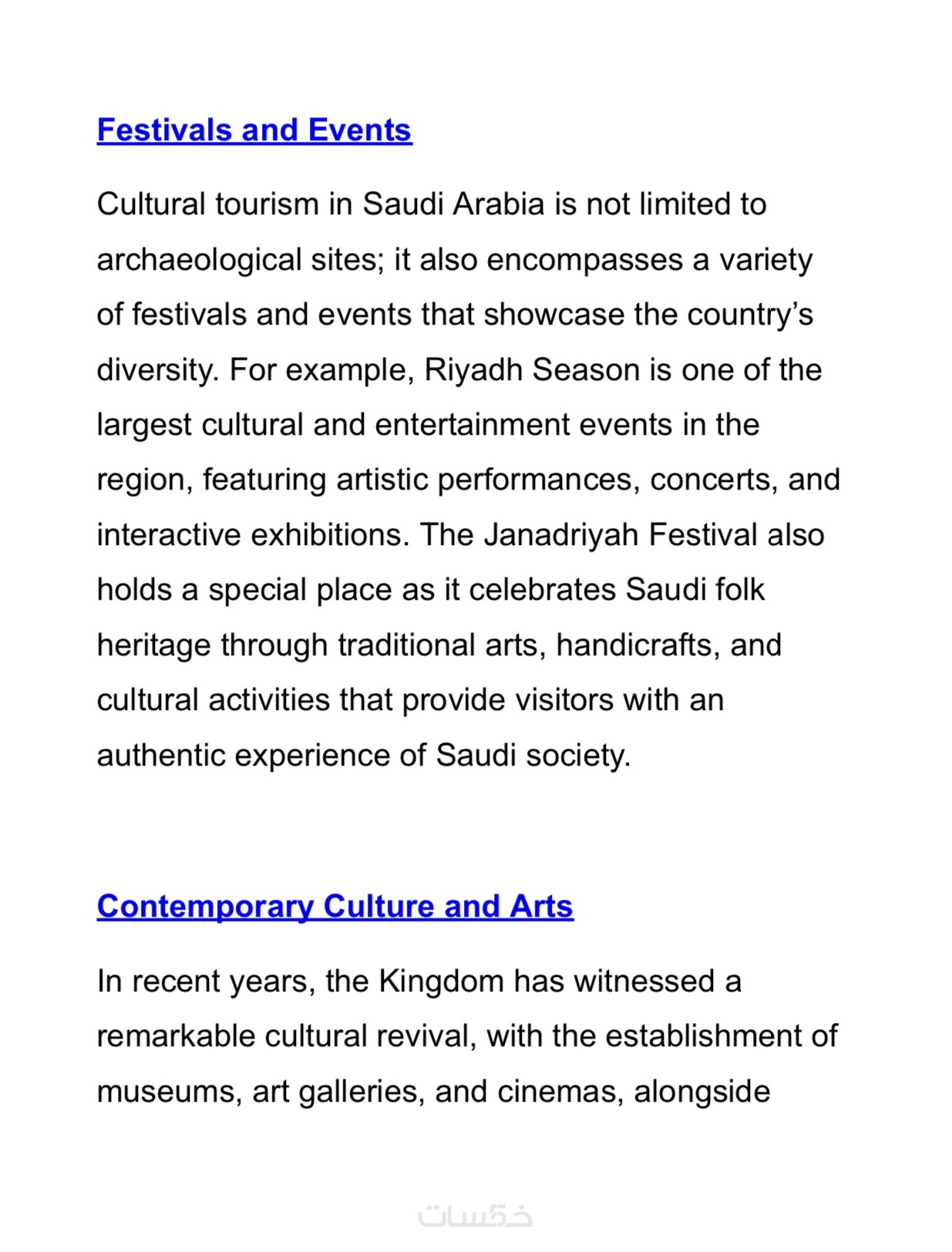This screenshot has height=1252, width=952.
Task: Open the Festivals and Events link
Action: click(254, 130)
